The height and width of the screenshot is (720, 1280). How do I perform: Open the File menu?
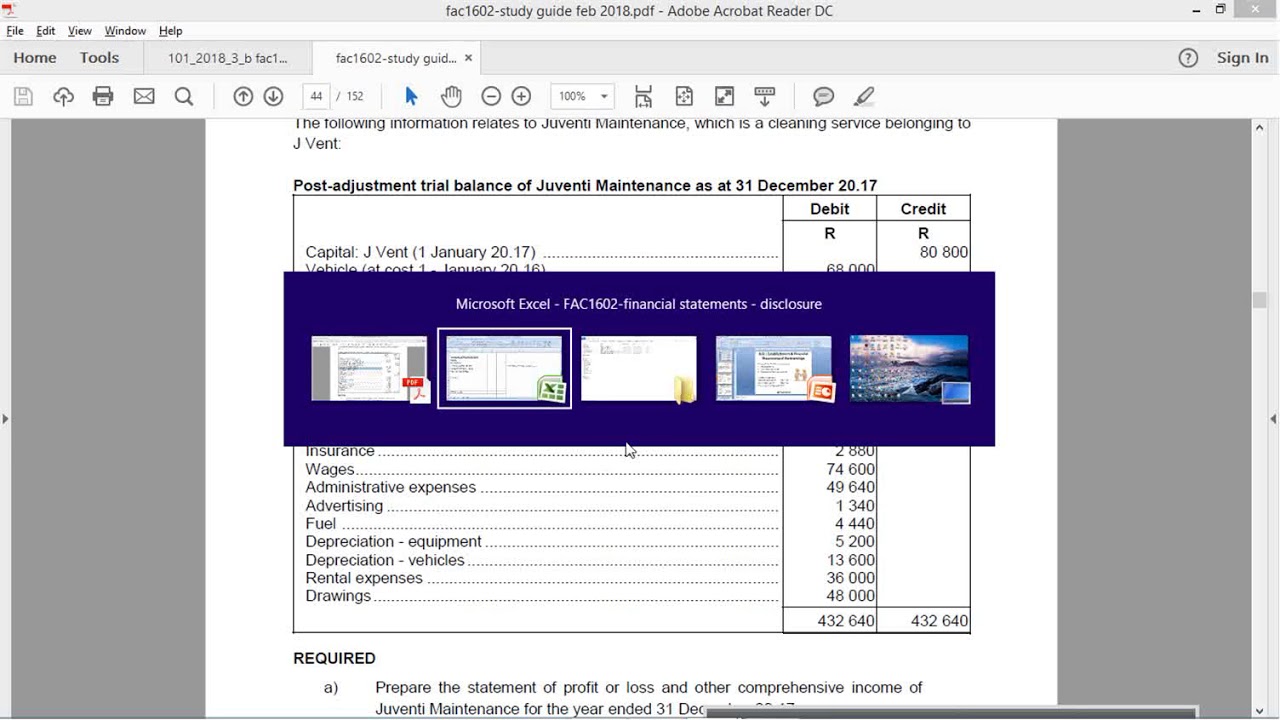15,31
